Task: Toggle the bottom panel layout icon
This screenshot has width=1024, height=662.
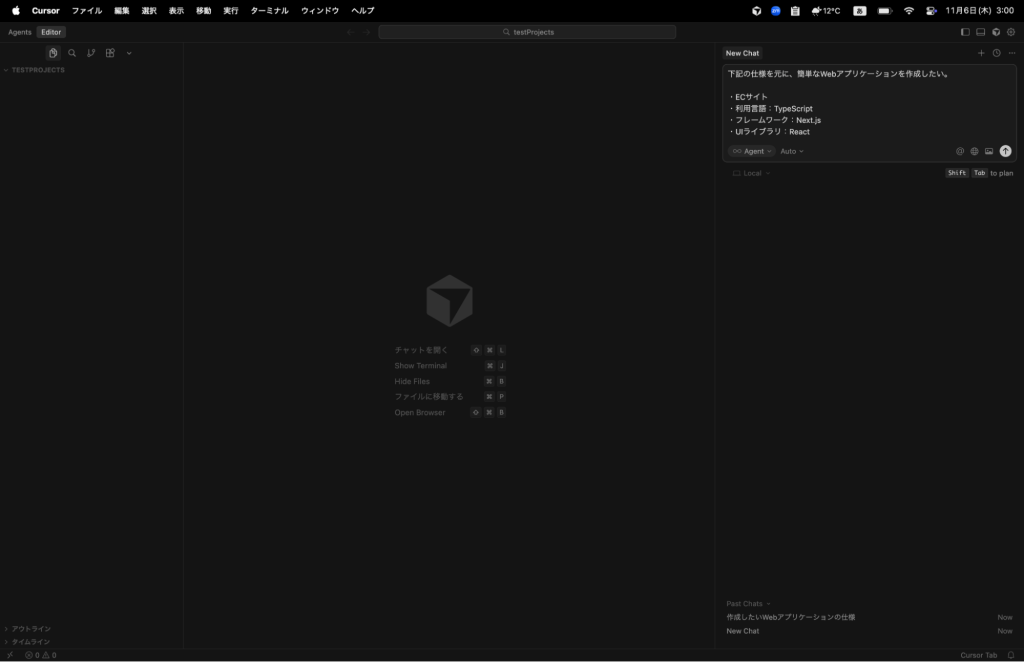Action: (x=980, y=32)
